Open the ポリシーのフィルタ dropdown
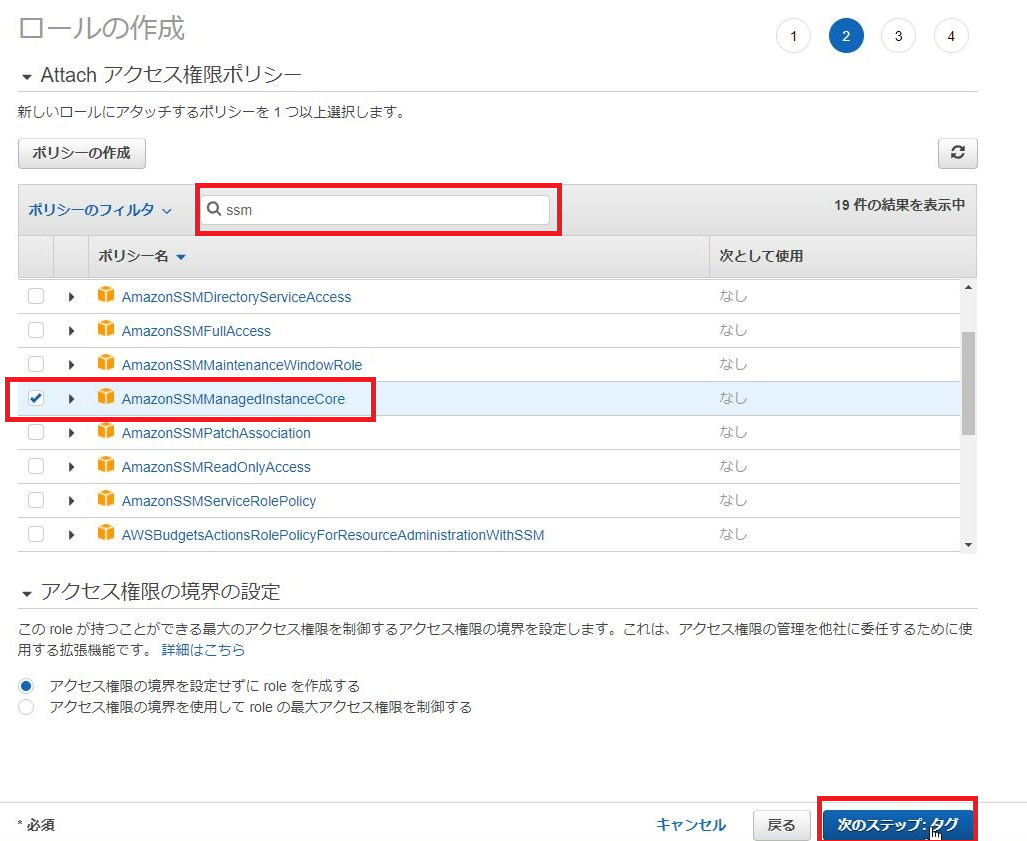Viewport: 1027px width, 841px height. (x=100, y=210)
